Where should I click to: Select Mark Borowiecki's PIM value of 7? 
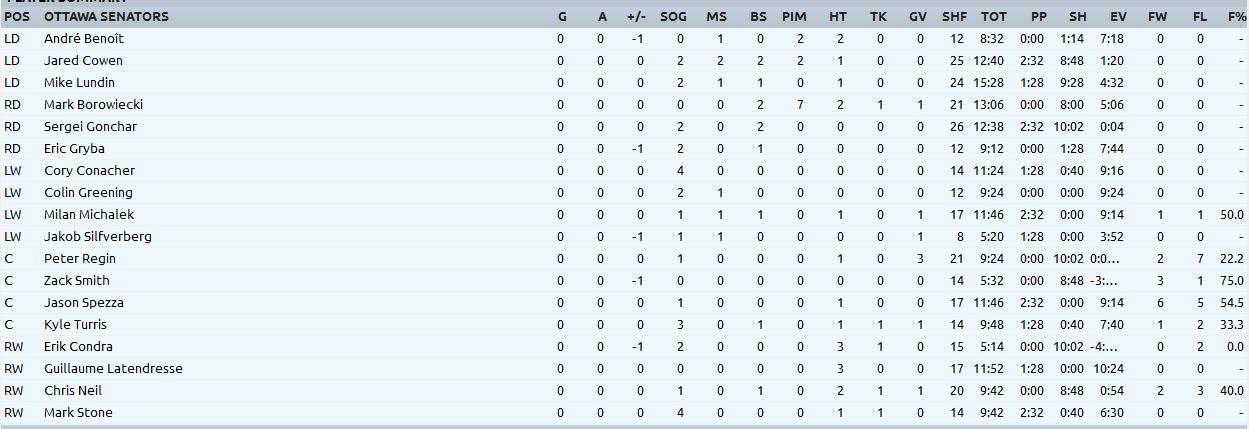(800, 104)
